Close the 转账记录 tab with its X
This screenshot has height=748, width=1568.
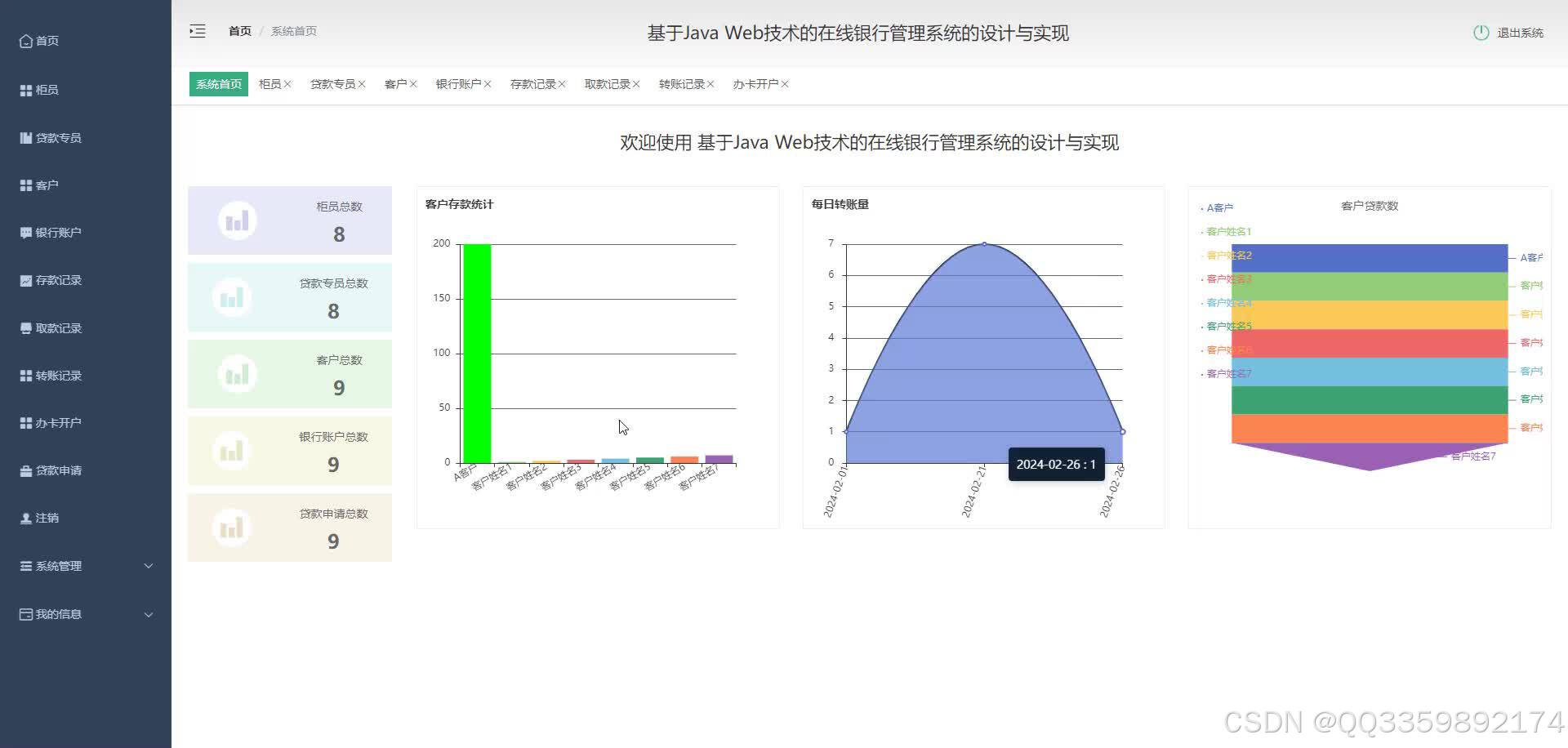[710, 84]
